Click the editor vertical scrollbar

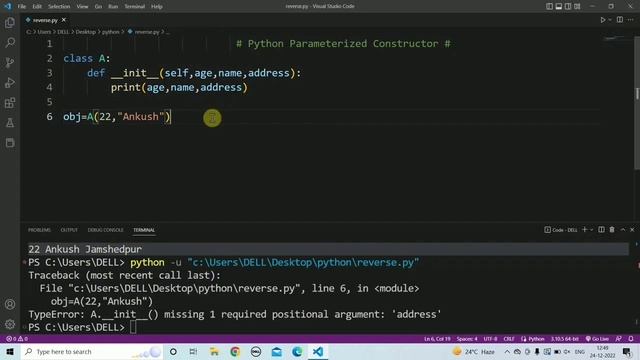tap(637, 102)
